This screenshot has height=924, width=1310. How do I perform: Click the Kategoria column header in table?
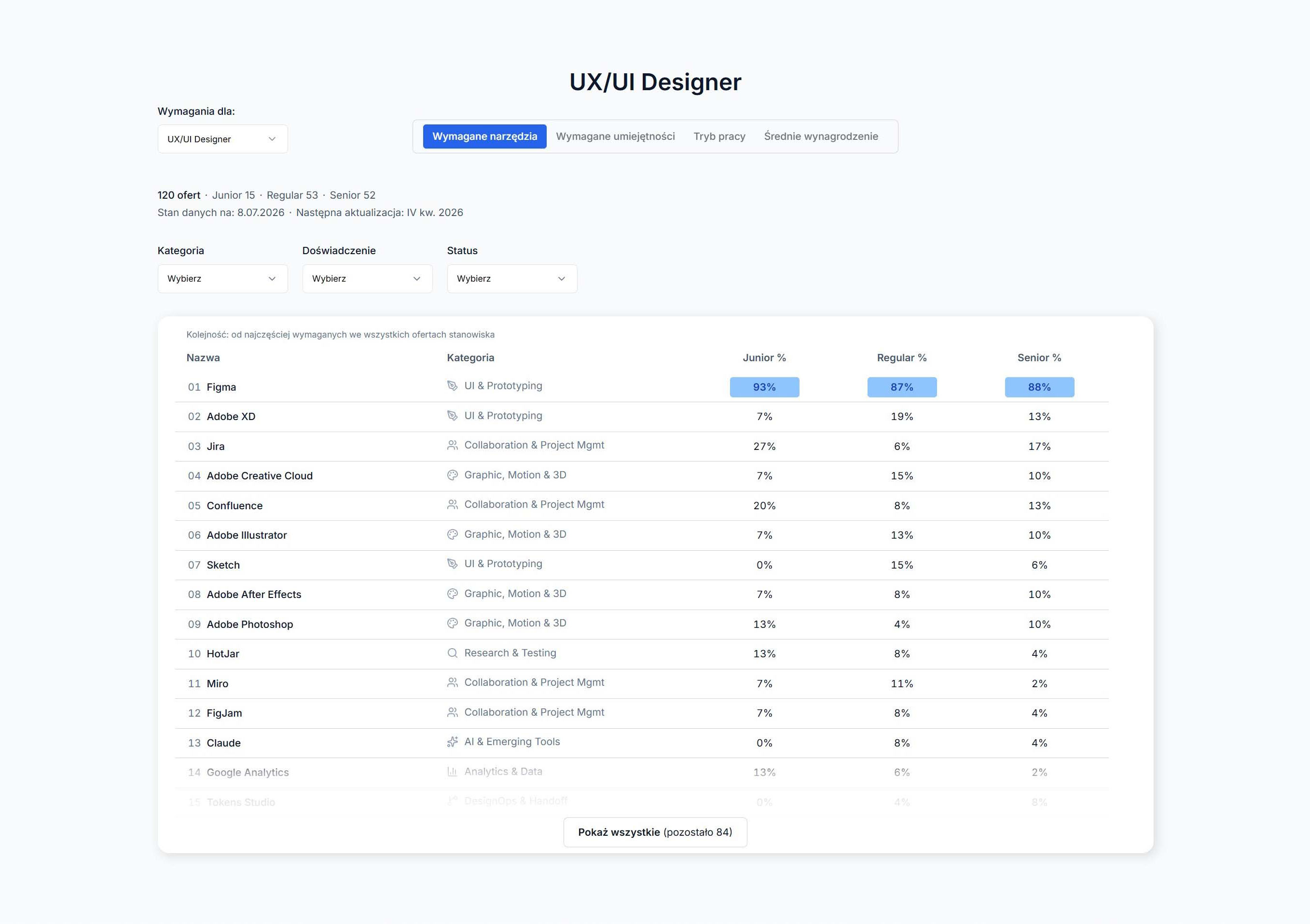coord(470,358)
